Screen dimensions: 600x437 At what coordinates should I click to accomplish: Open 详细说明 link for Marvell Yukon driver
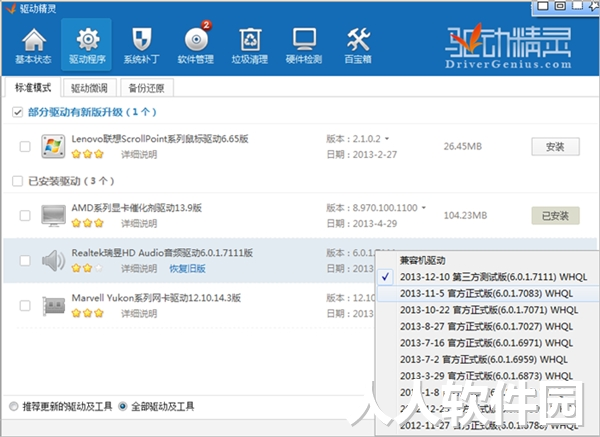tap(139, 314)
